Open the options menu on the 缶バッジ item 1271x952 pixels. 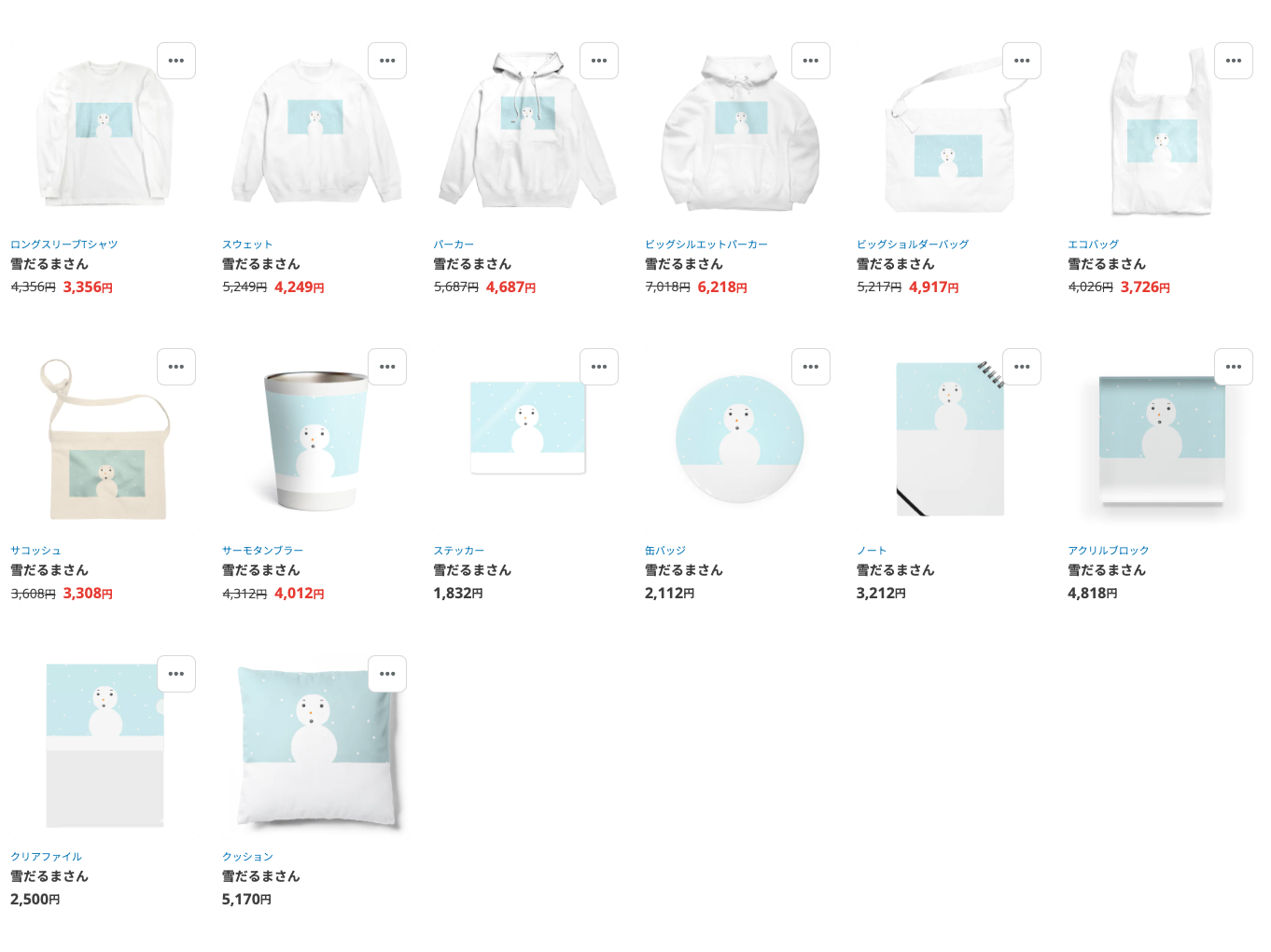811,367
